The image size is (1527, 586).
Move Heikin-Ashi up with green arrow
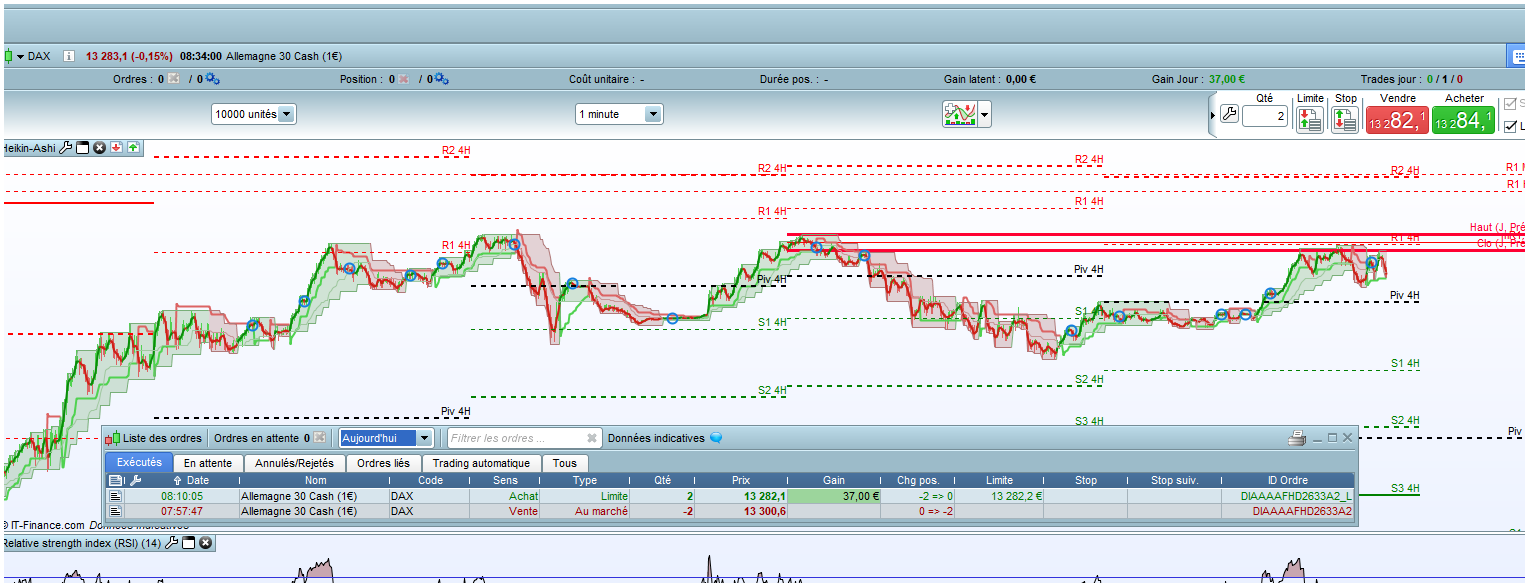(133, 148)
